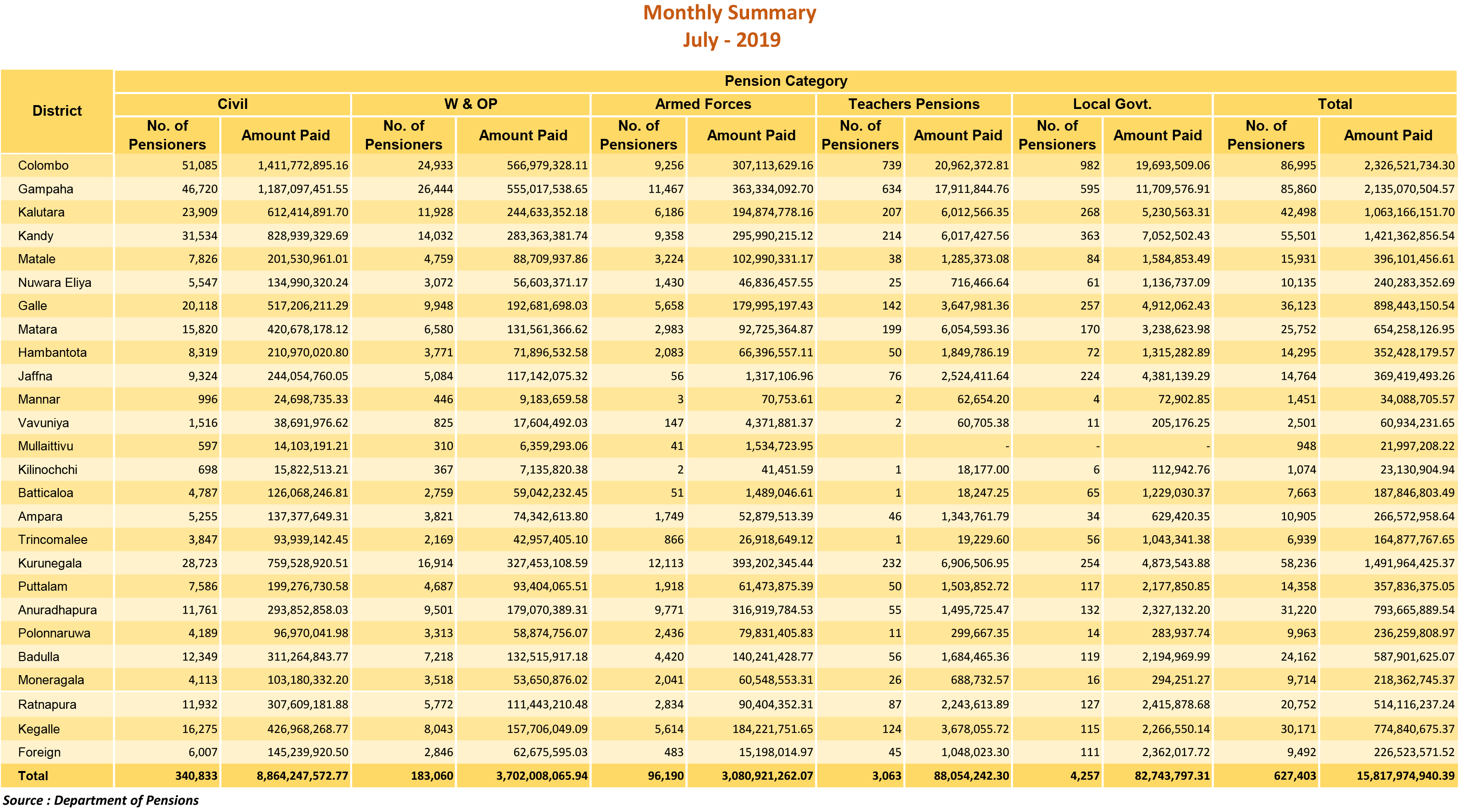Click Ratnapura total amount 514,116,237.24
The height and width of the screenshot is (812, 1460).
pyautogui.click(x=1414, y=705)
